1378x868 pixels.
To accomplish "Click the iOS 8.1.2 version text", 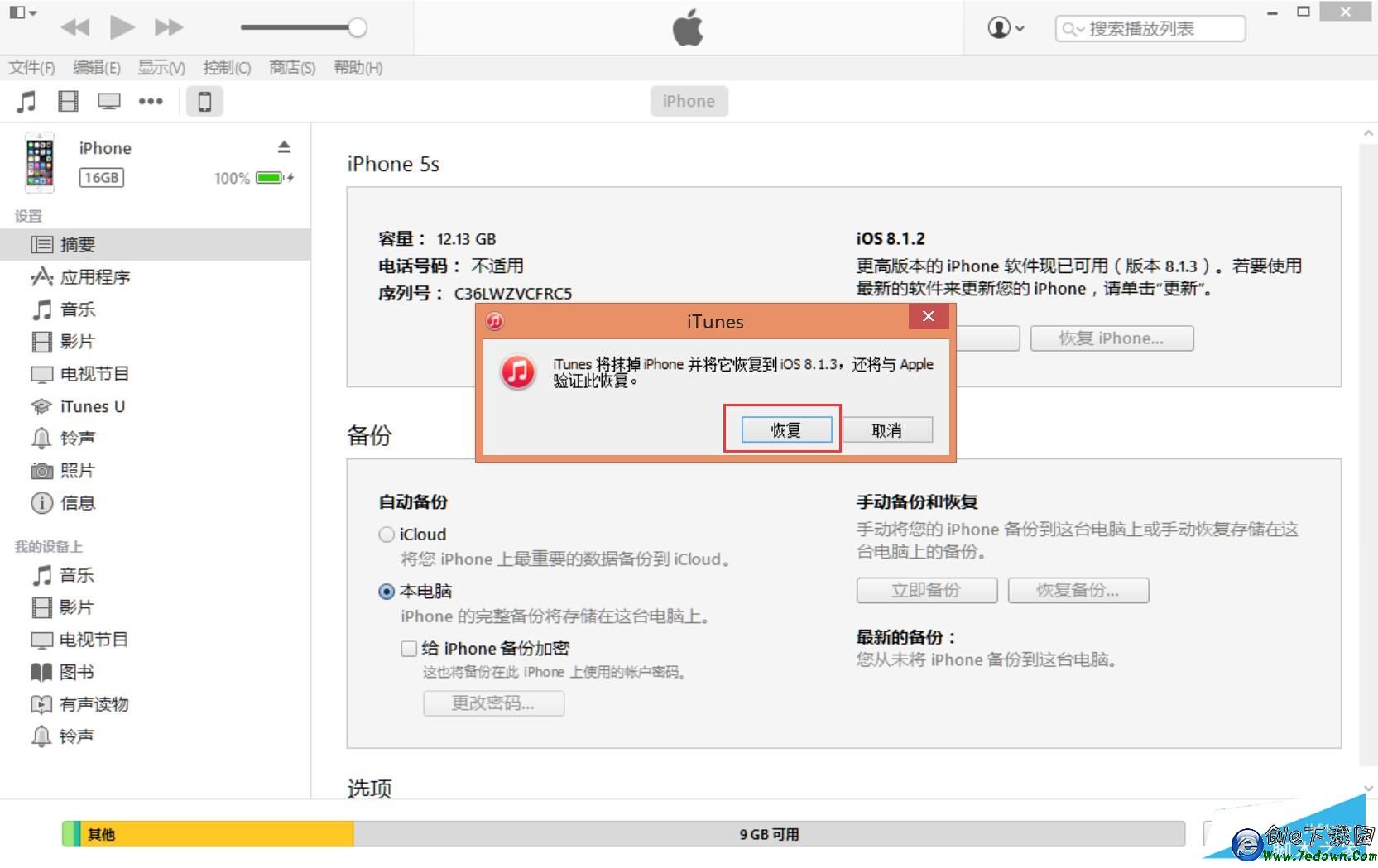I will [x=891, y=239].
